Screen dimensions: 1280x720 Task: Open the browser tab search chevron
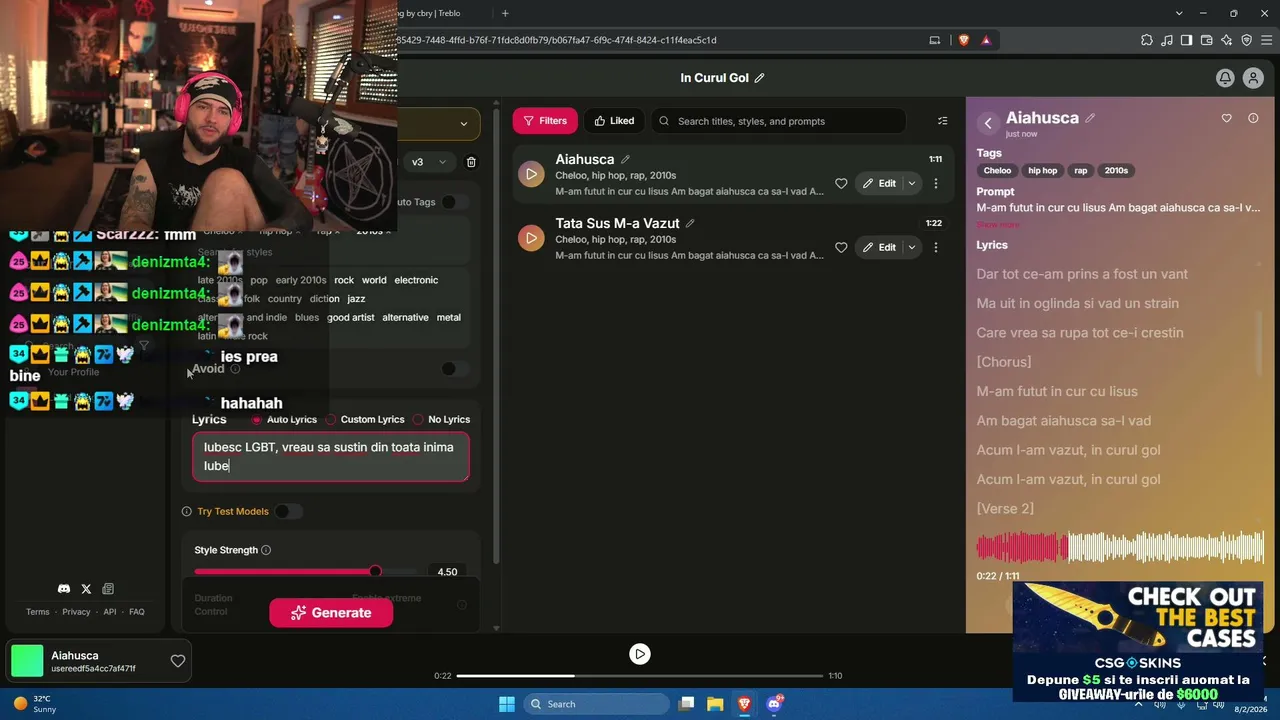click(1180, 13)
